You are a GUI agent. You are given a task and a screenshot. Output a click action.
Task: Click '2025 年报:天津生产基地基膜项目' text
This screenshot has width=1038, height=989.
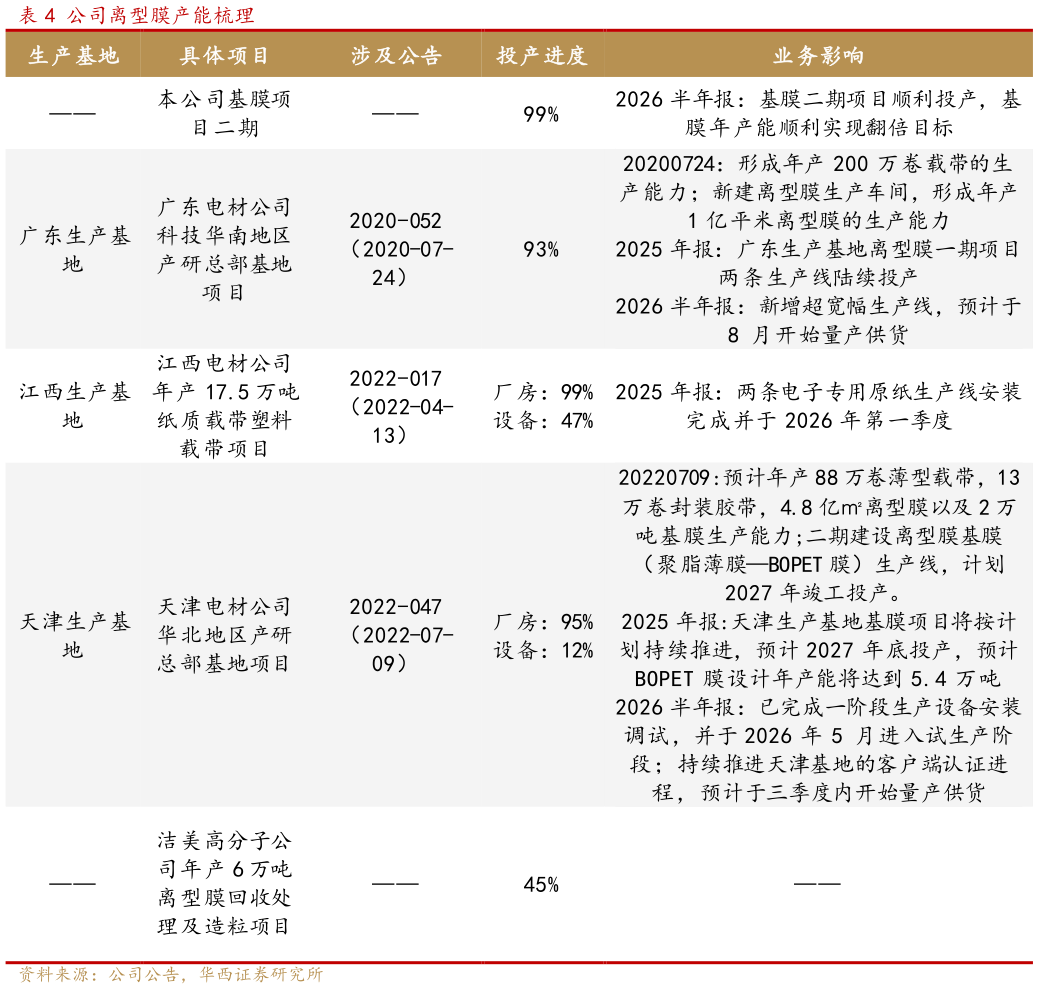coord(818,649)
